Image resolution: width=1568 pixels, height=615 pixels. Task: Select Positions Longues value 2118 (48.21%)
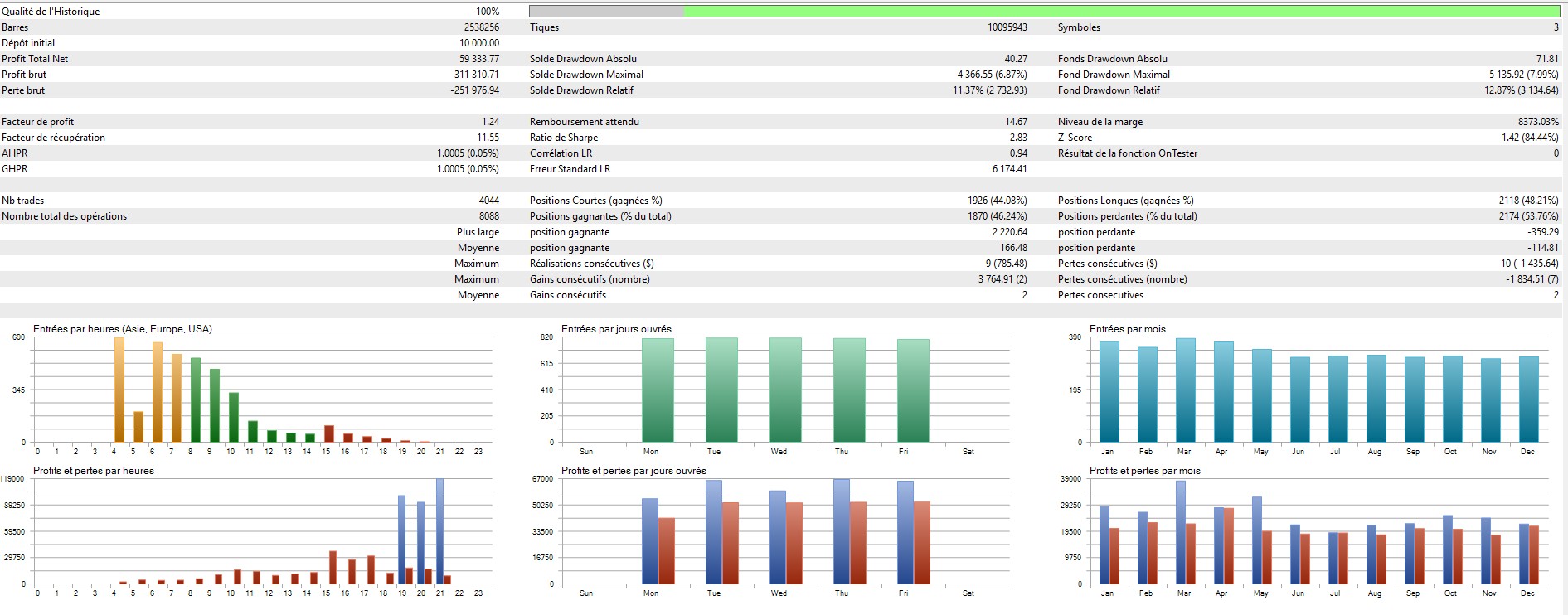tap(1529, 201)
